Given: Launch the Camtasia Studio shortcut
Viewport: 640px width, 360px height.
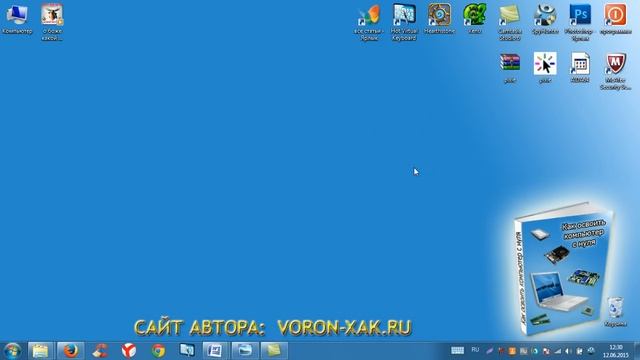Looking at the screenshot, I should (x=510, y=22).
